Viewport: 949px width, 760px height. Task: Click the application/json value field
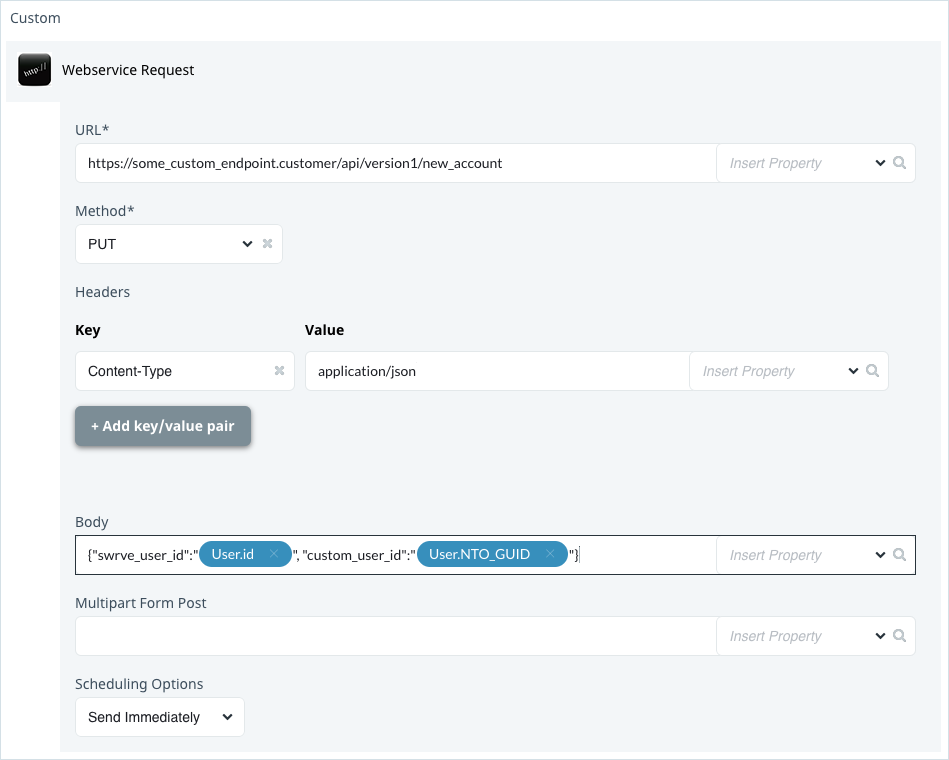[497, 371]
